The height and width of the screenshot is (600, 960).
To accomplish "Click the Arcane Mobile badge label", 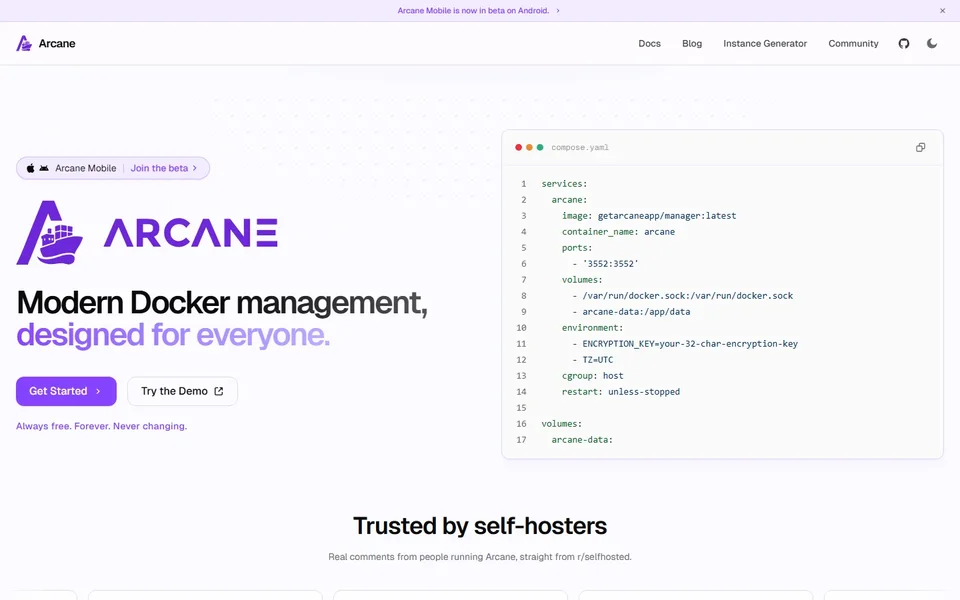I will (x=86, y=168).
